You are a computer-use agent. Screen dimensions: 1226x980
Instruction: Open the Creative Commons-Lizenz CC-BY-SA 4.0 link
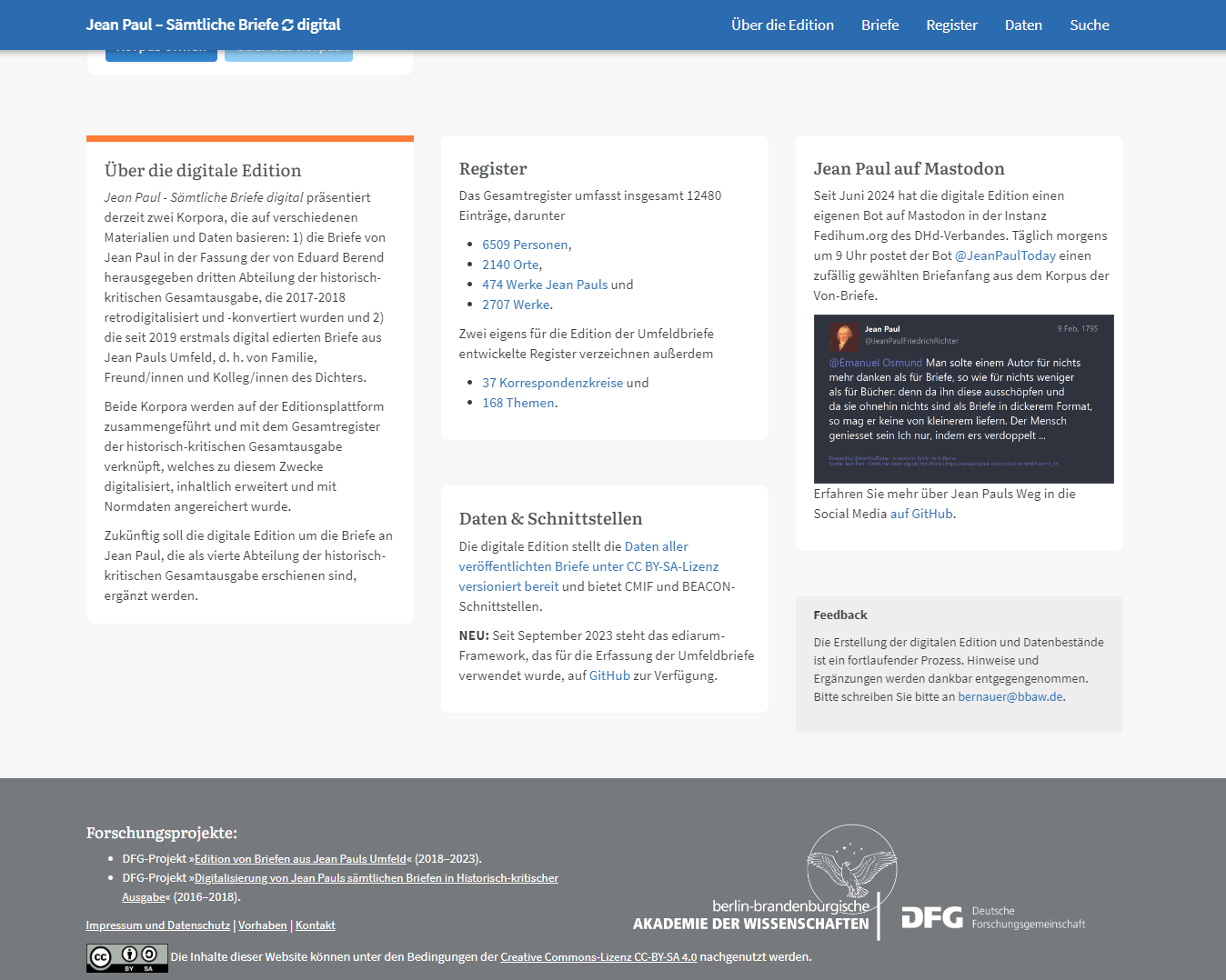point(598,956)
